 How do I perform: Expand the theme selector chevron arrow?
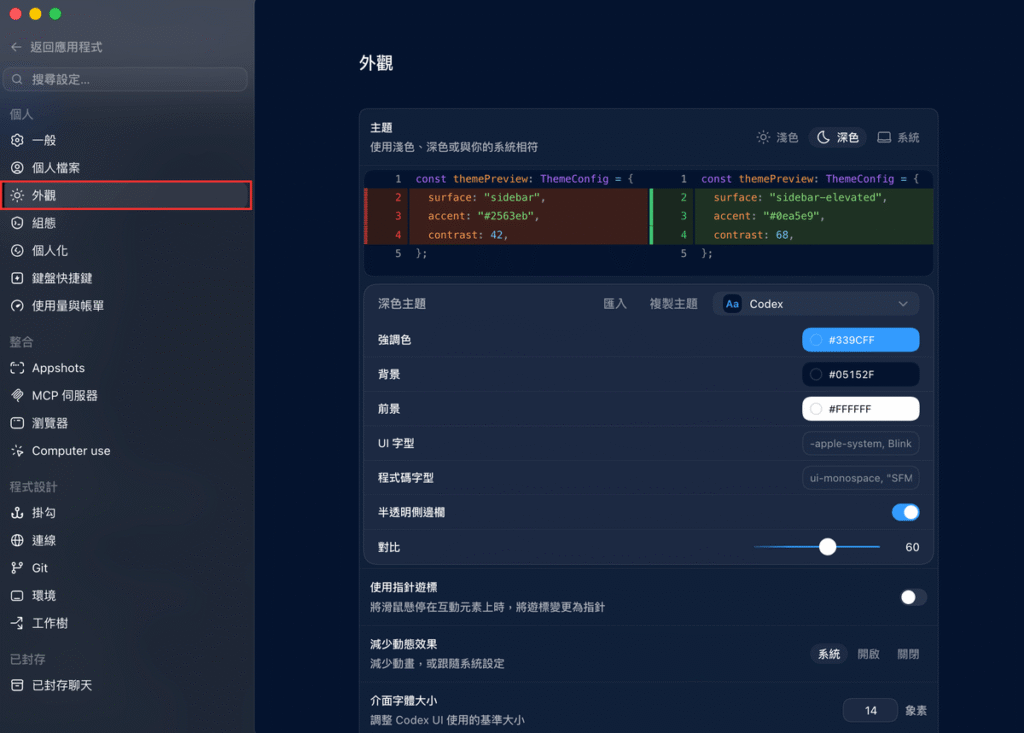click(903, 304)
